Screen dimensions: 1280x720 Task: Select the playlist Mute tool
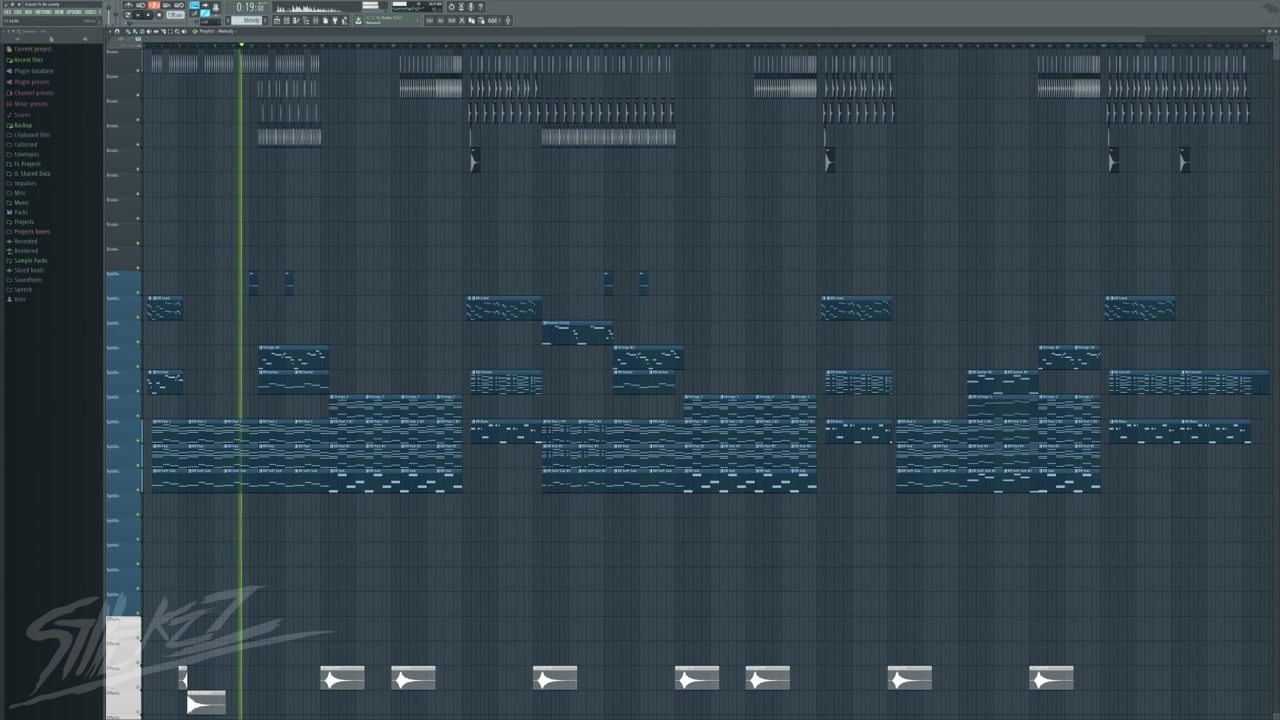(149, 31)
